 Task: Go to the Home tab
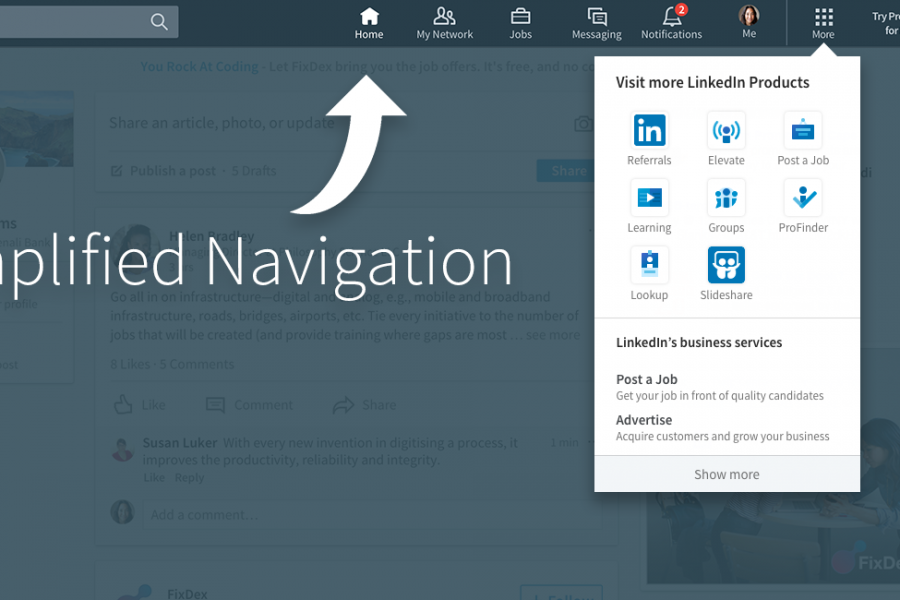(368, 24)
